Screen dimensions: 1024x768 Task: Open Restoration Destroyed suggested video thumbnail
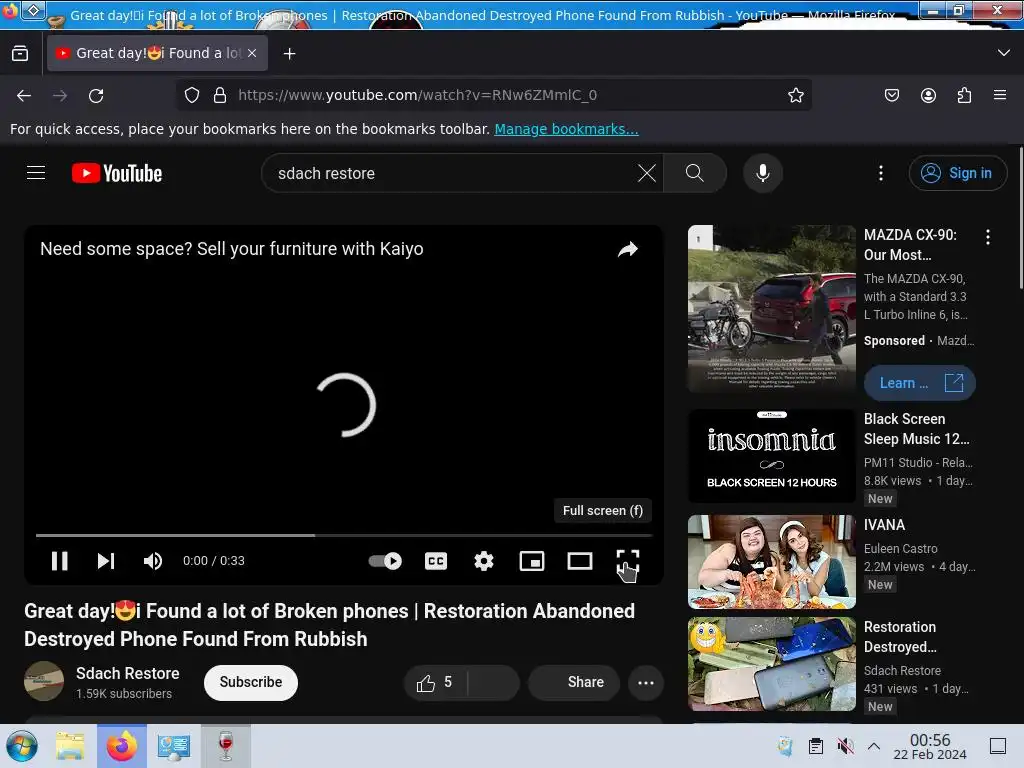pos(771,664)
